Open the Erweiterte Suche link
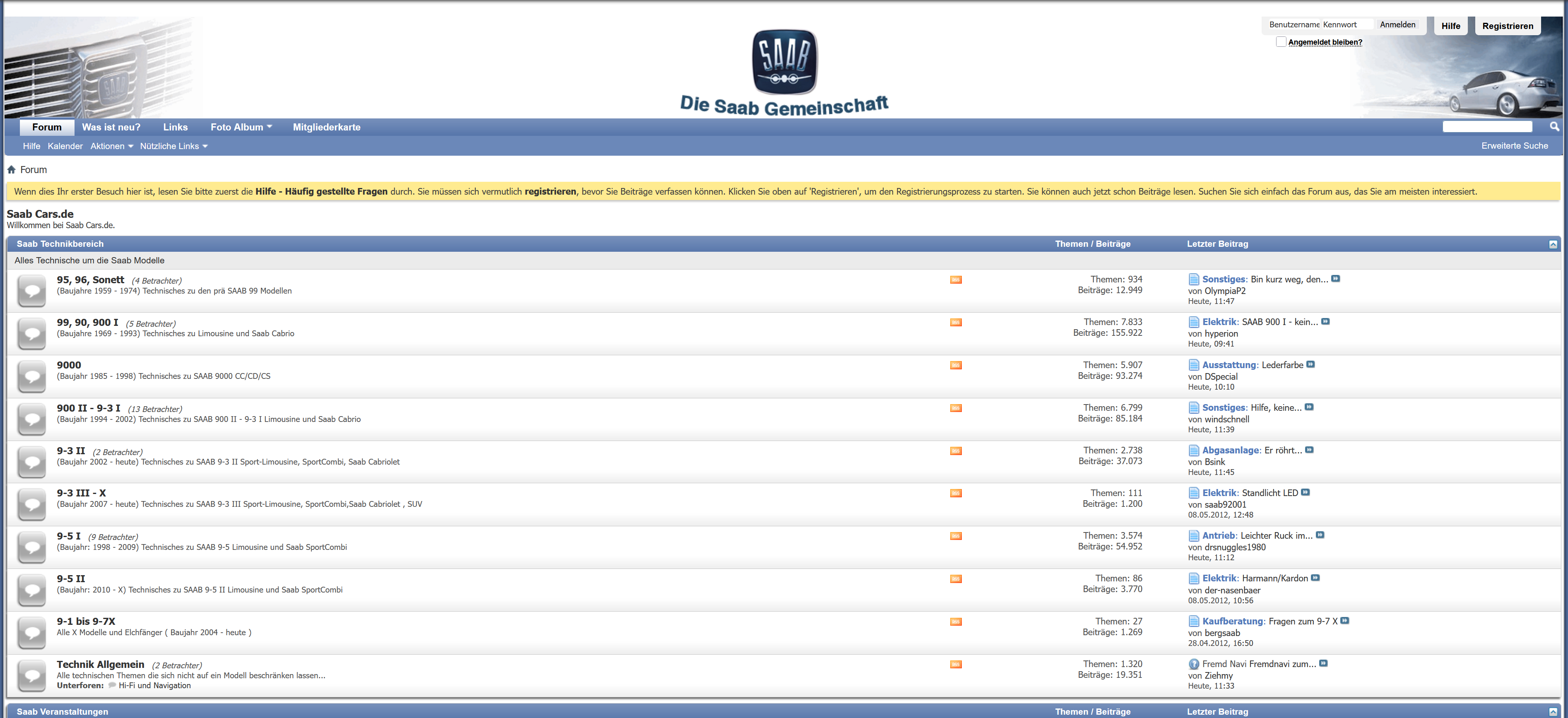Image resolution: width=1568 pixels, height=718 pixels. coord(1515,145)
